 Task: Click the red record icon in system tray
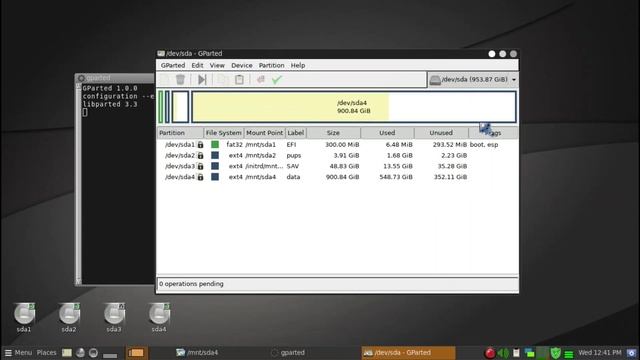490,353
